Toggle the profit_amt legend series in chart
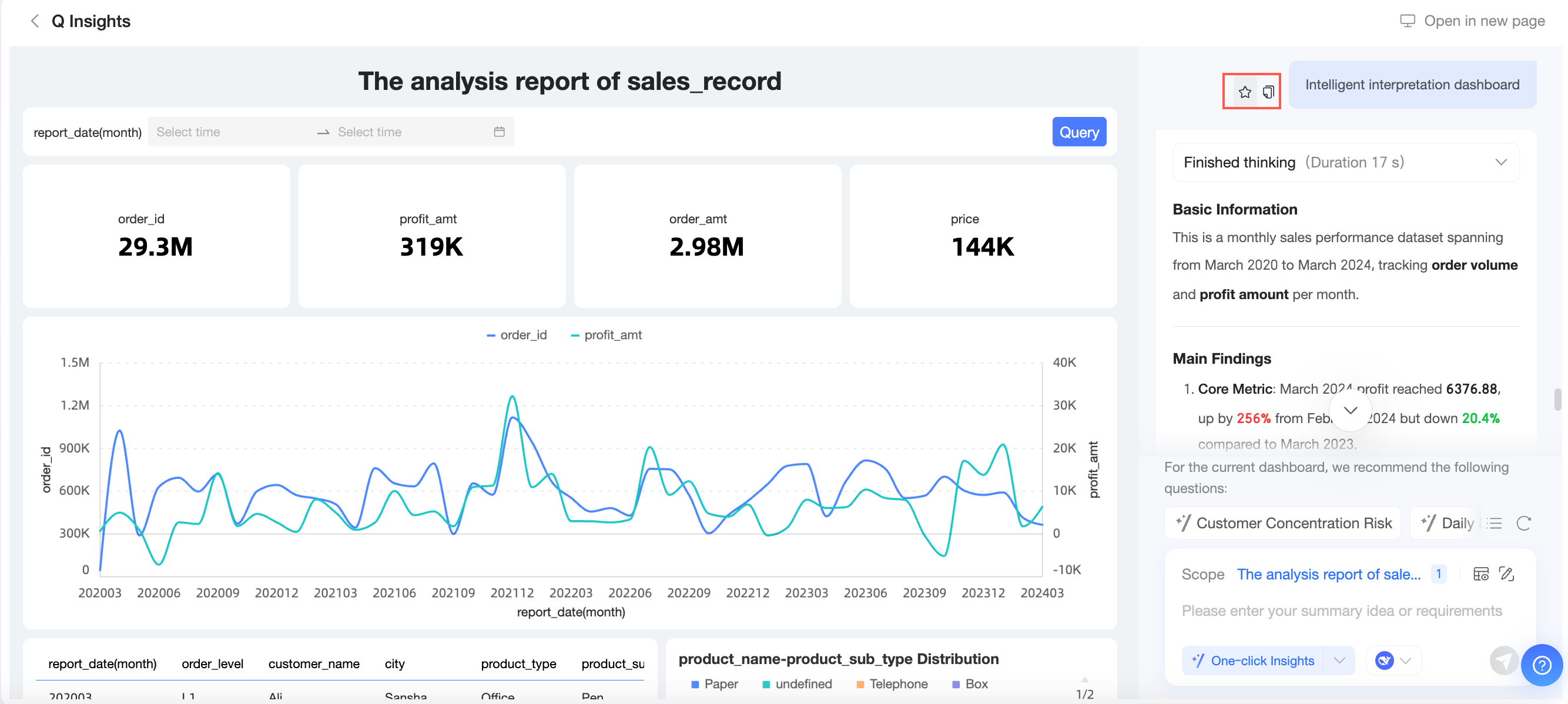1568x704 pixels. coord(607,336)
